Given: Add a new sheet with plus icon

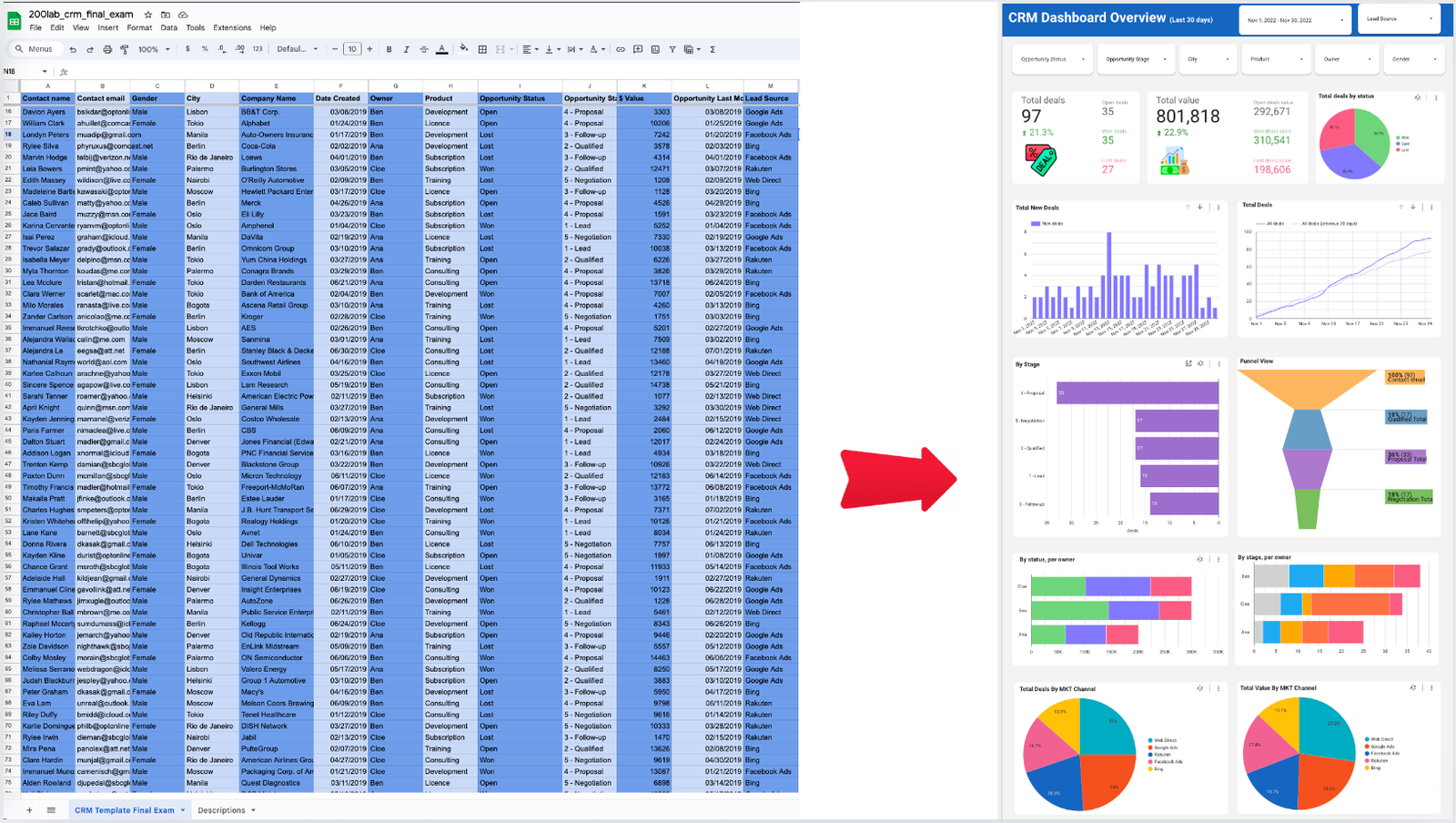Looking at the screenshot, I should pyautogui.click(x=29, y=810).
